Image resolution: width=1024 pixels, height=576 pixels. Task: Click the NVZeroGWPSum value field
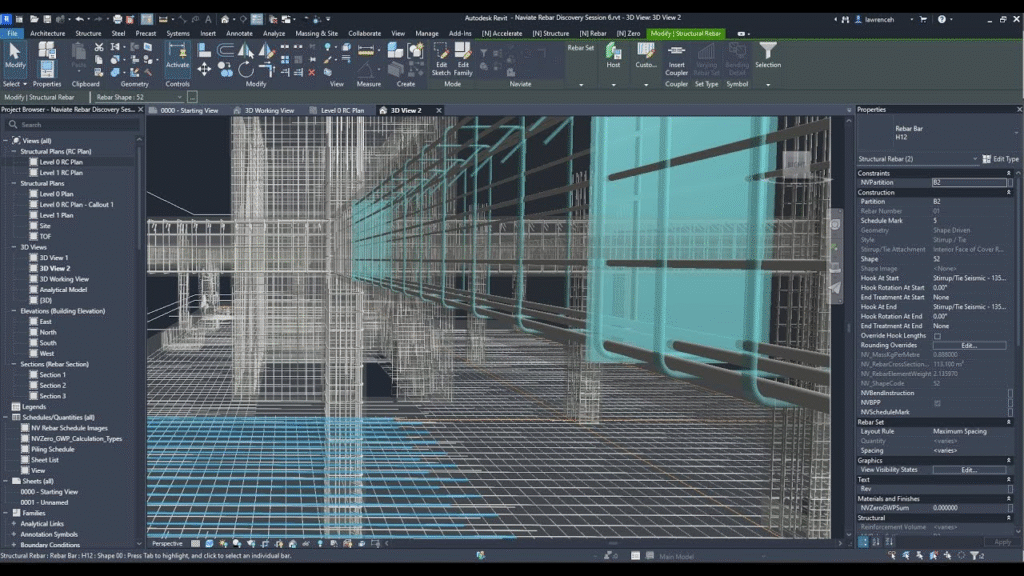pos(945,507)
